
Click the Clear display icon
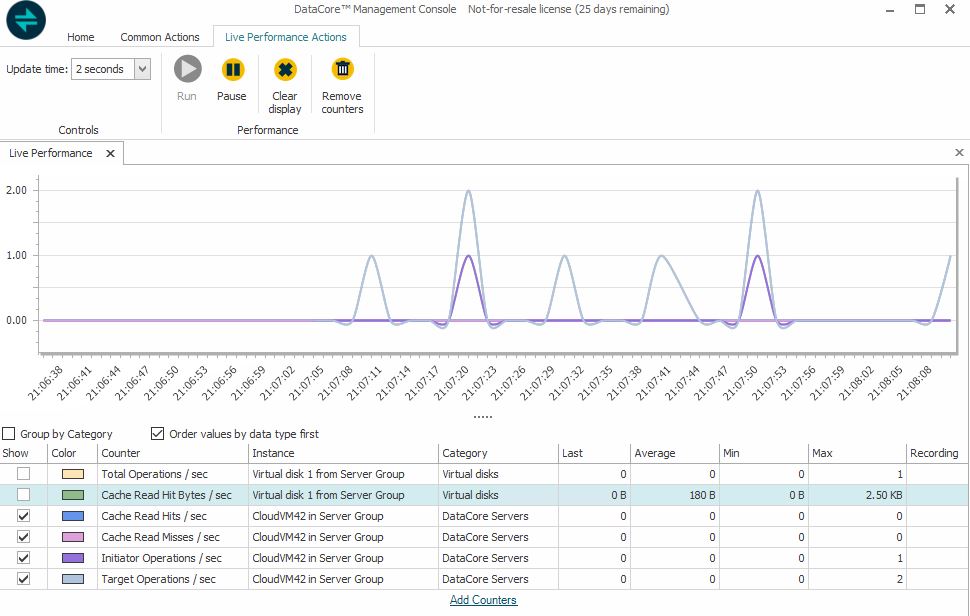[285, 70]
